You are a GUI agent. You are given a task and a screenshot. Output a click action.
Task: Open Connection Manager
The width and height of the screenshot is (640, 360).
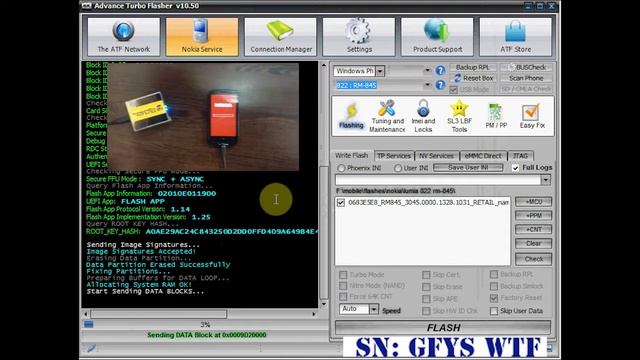click(280, 37)
